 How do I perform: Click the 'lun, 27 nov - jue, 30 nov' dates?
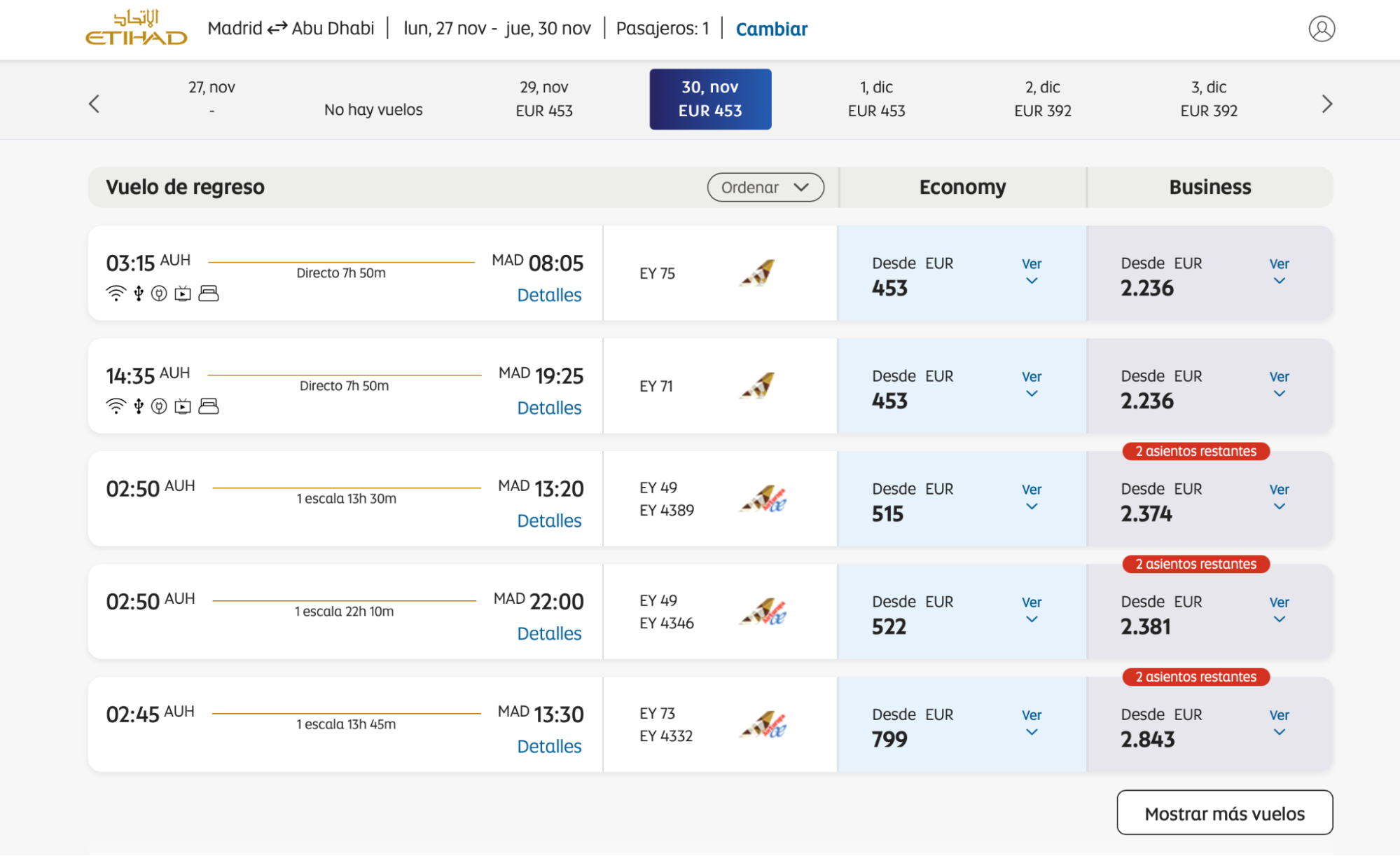[x=497, y=28]
